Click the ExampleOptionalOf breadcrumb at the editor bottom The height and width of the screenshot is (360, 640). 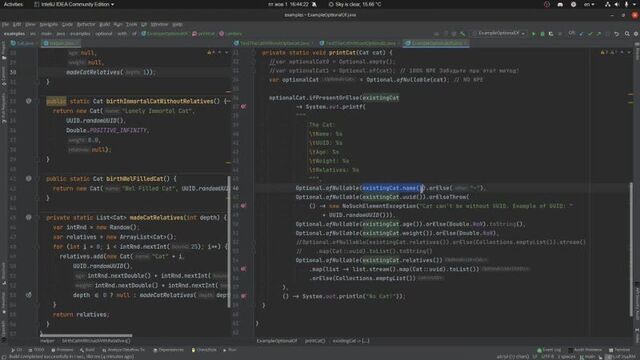tap(277, 340)
